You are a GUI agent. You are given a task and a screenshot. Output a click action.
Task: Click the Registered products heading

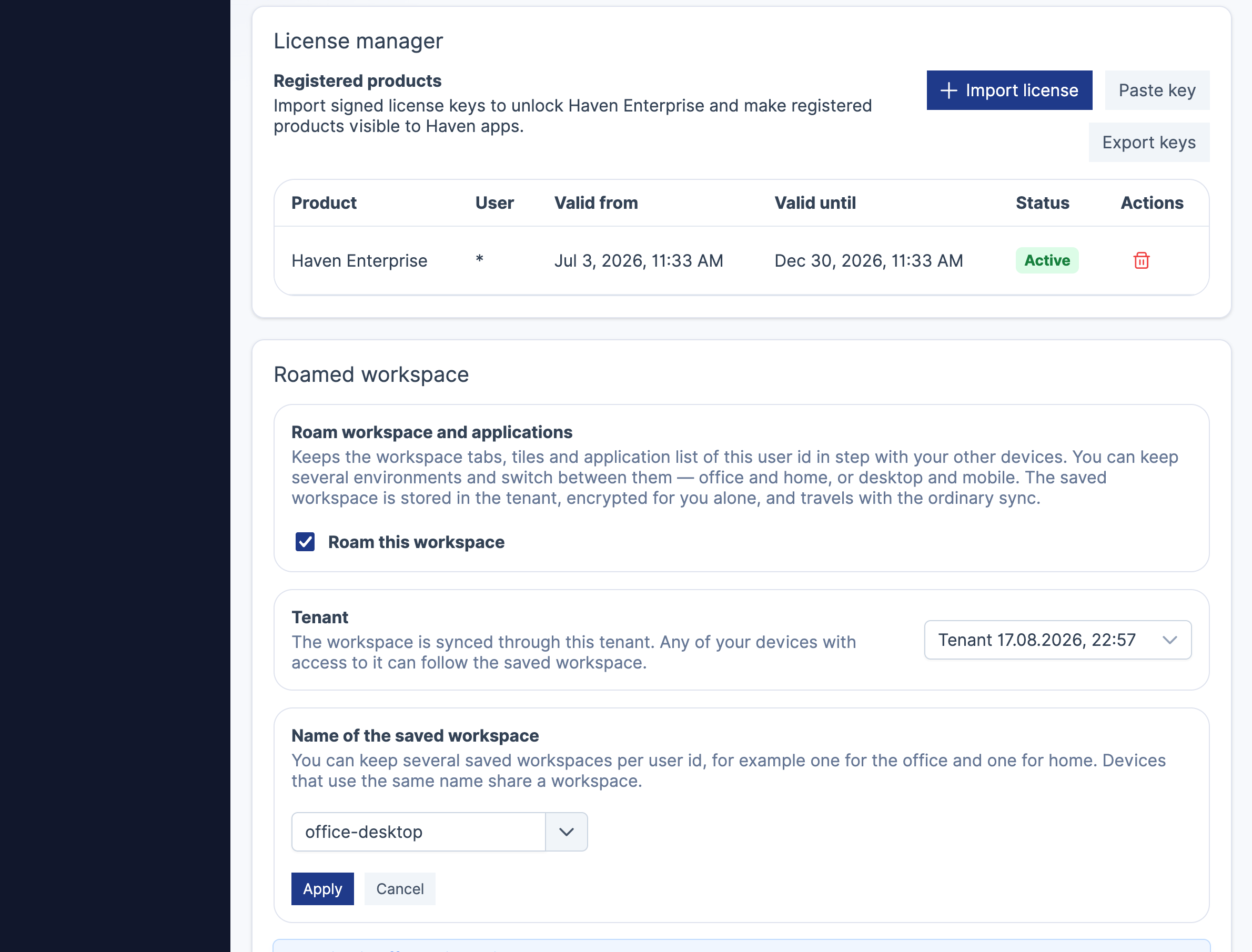[358, 81]
